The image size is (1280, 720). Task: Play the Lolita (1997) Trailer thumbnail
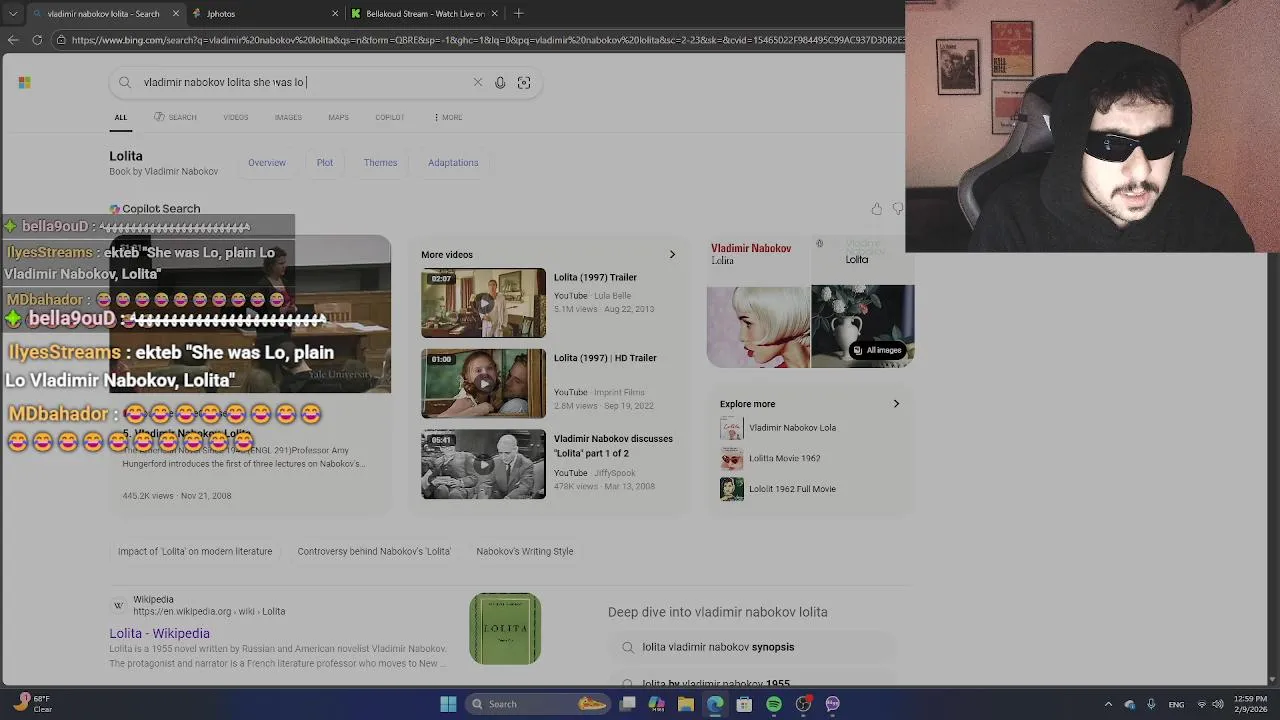[x=483, y=303]
